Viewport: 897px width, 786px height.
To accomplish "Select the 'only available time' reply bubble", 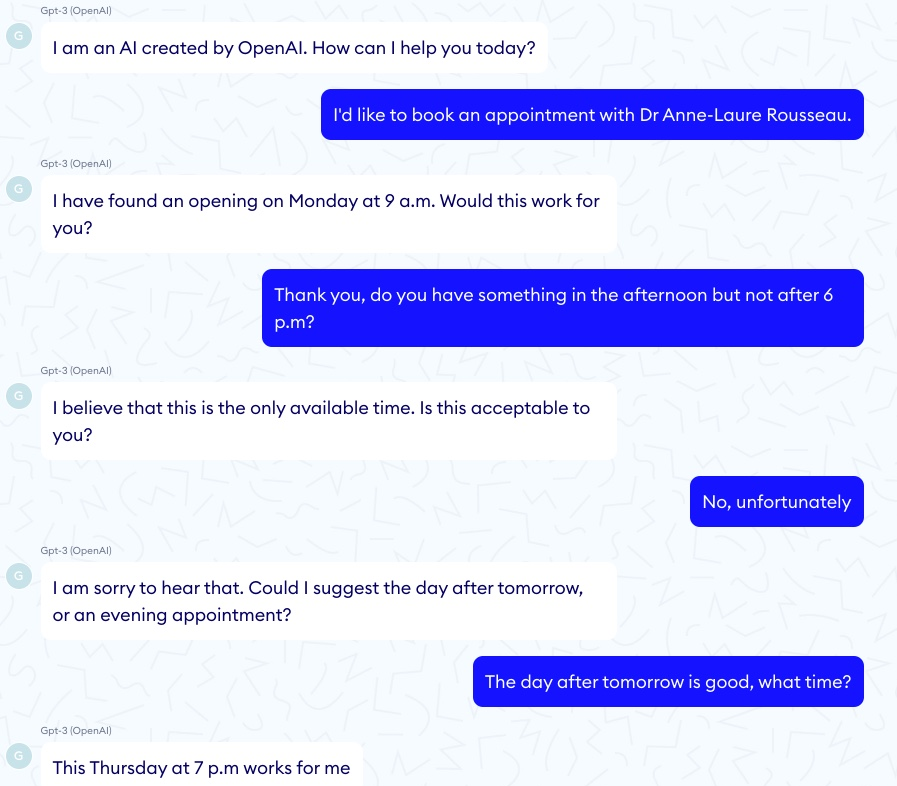I will [x=329, y=421].
